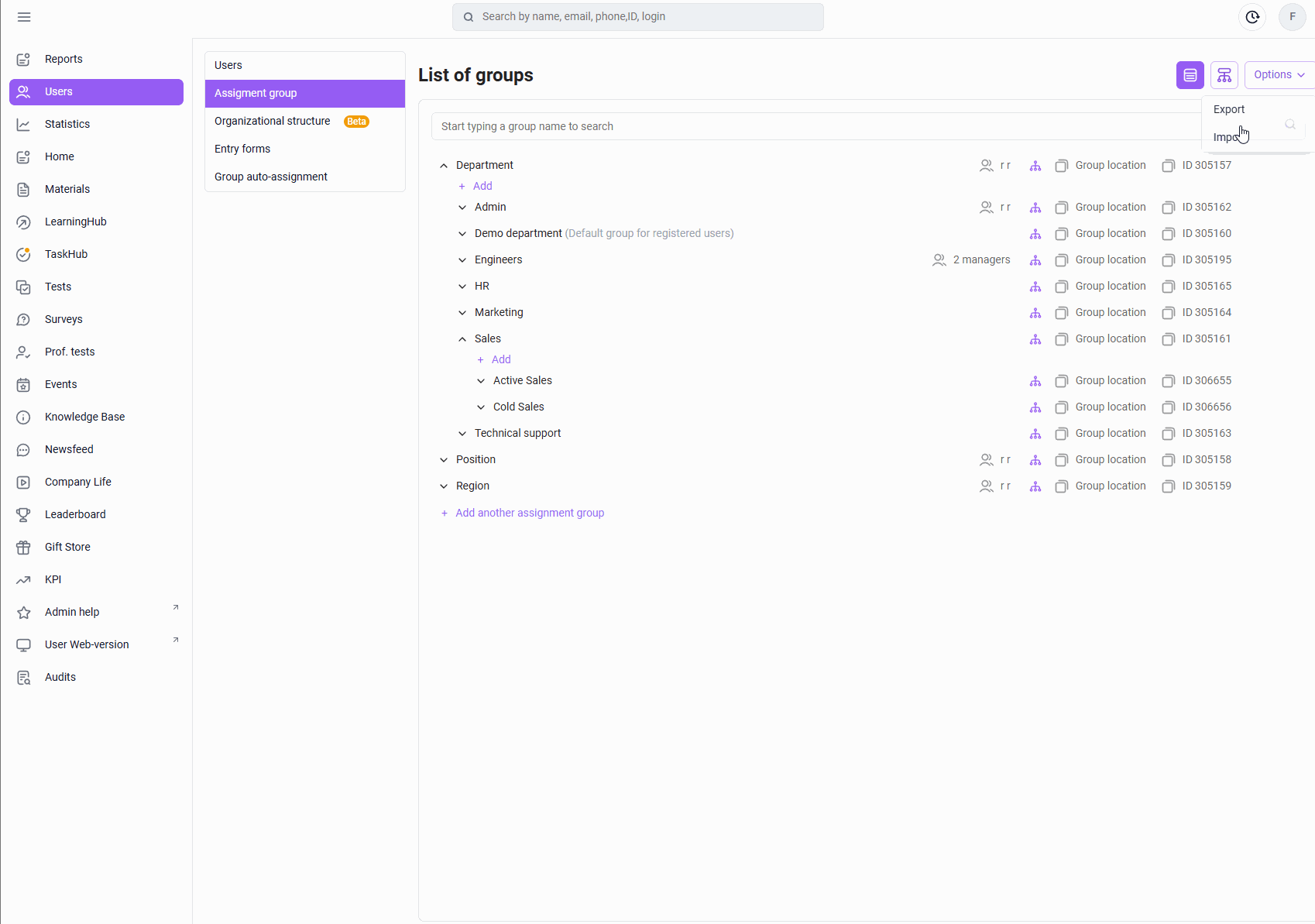Click Add another assignment group
This screenshot has height=924, width=1315.
(522, 513)
